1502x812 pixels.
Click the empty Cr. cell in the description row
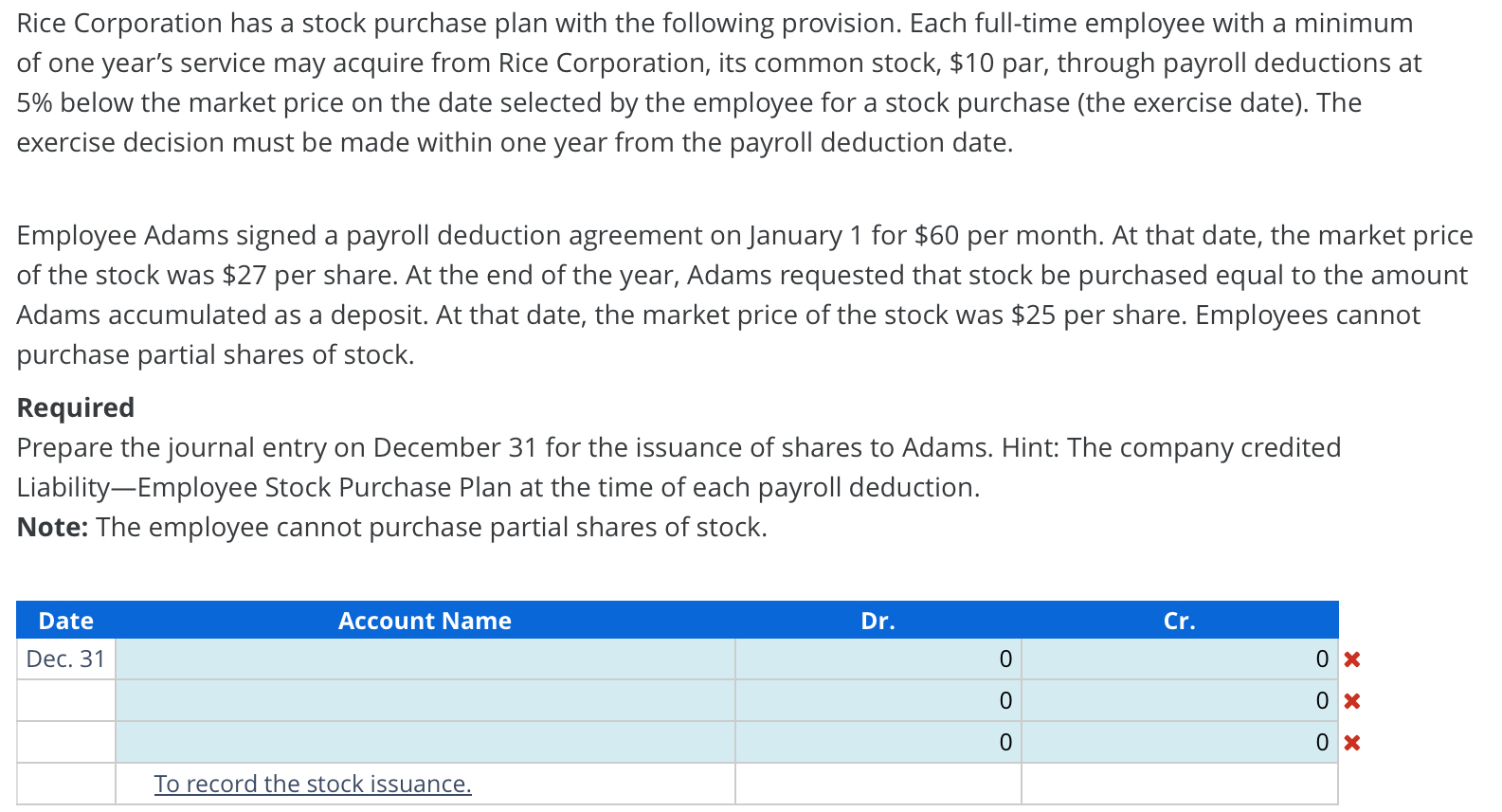click(x=1179, y=785)
